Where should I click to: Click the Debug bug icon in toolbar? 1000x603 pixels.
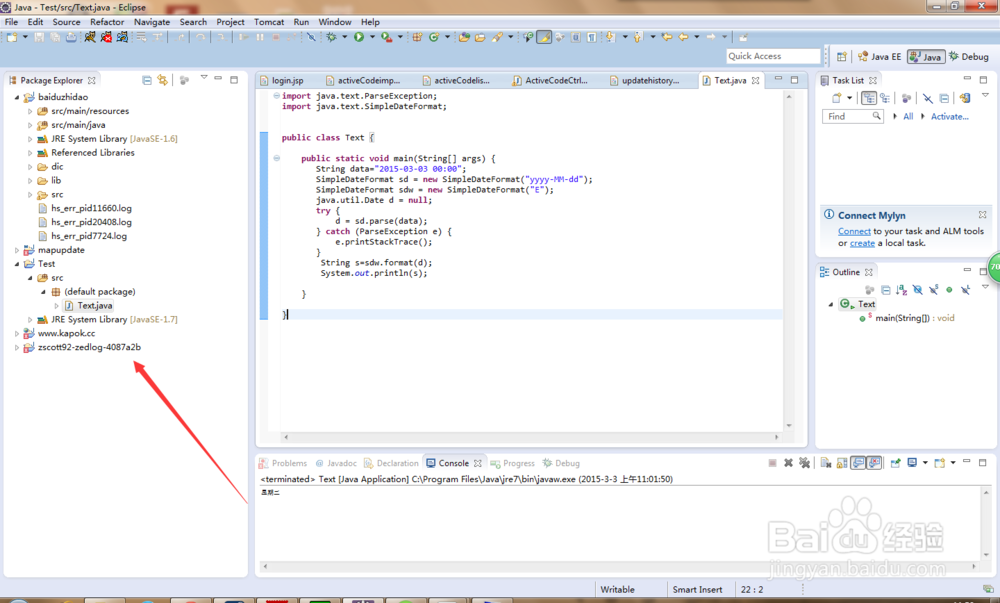331,37
